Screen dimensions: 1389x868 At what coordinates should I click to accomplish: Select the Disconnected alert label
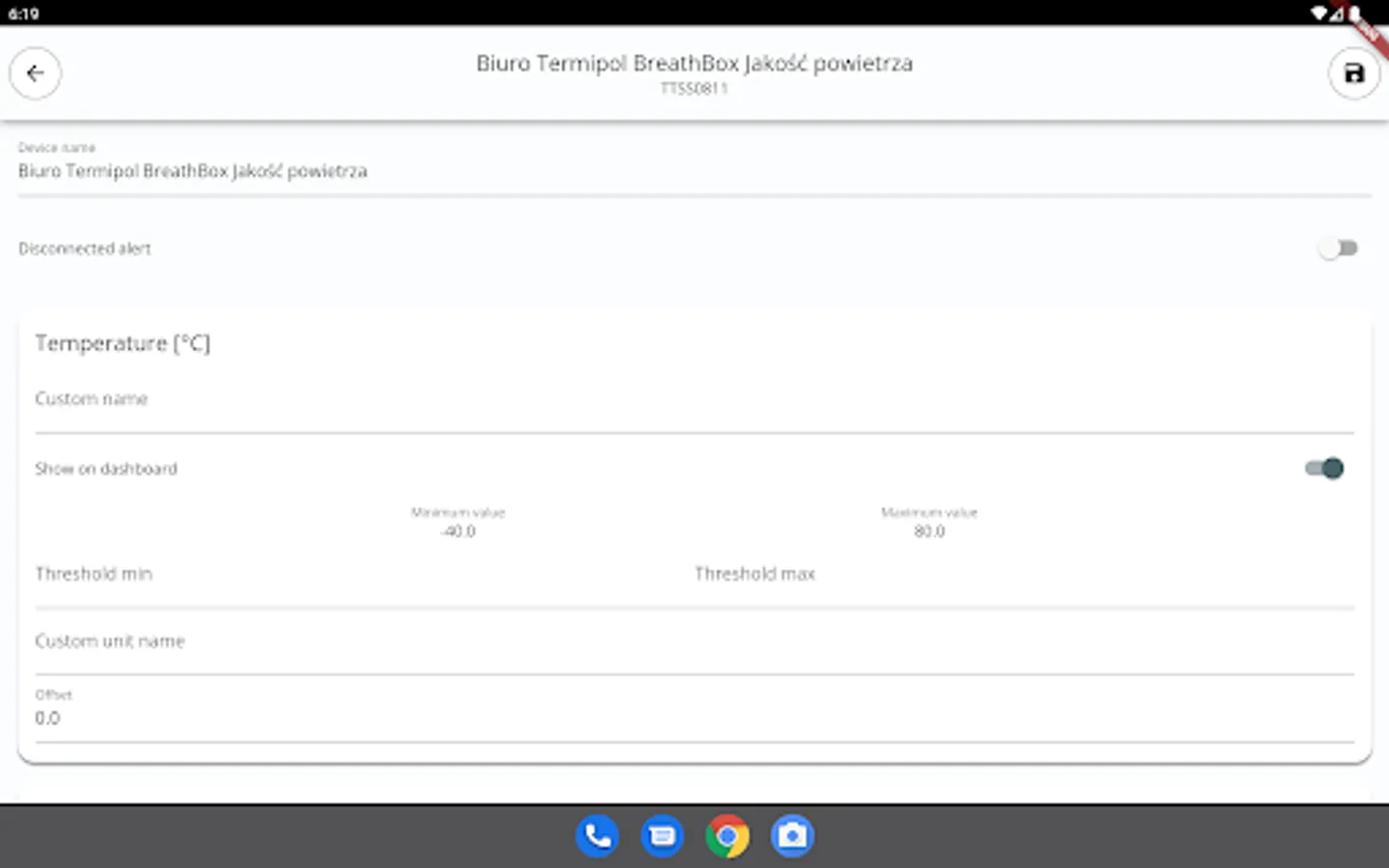85,249
